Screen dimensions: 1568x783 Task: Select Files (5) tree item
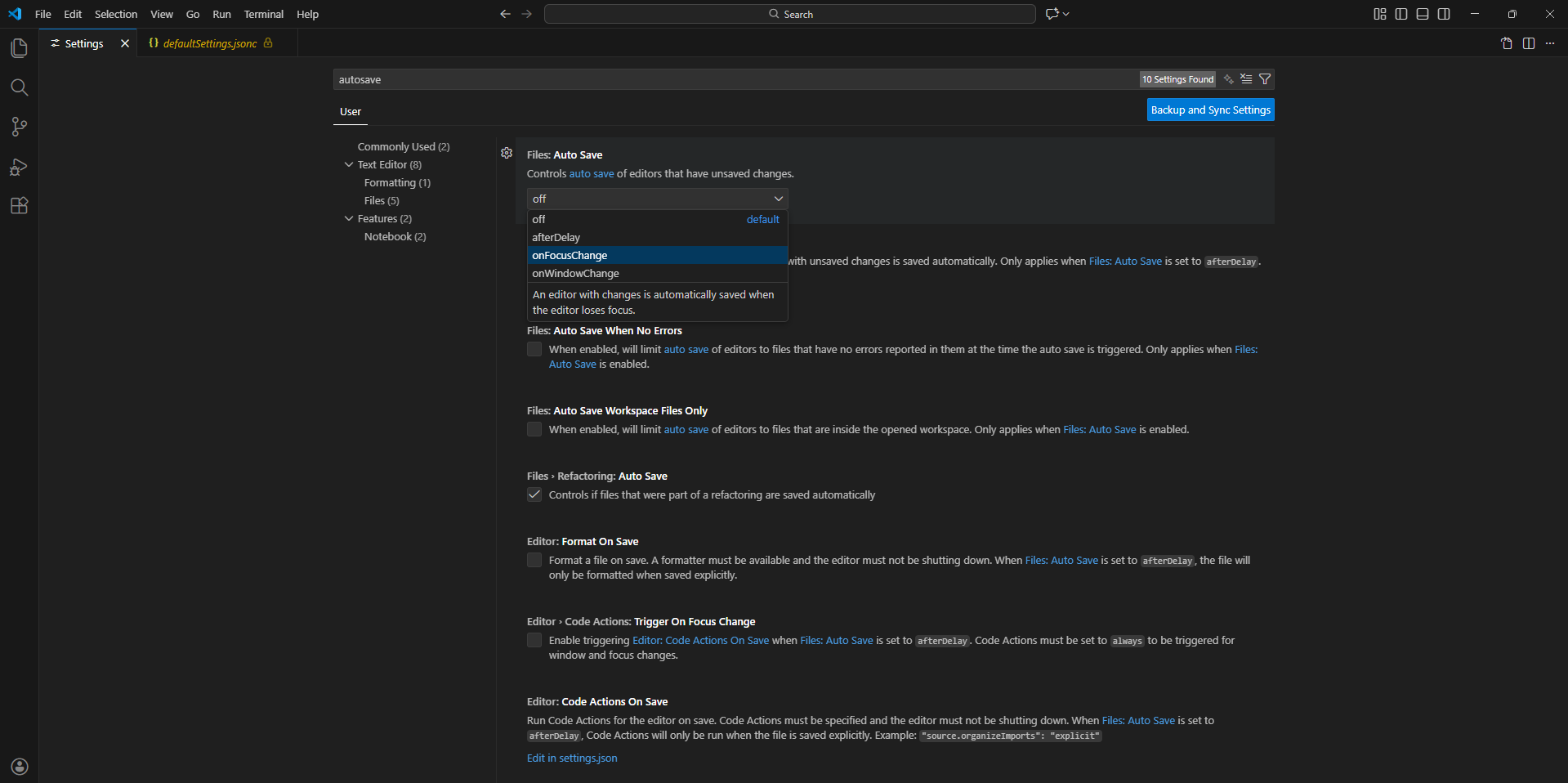(x=382, y=200)
